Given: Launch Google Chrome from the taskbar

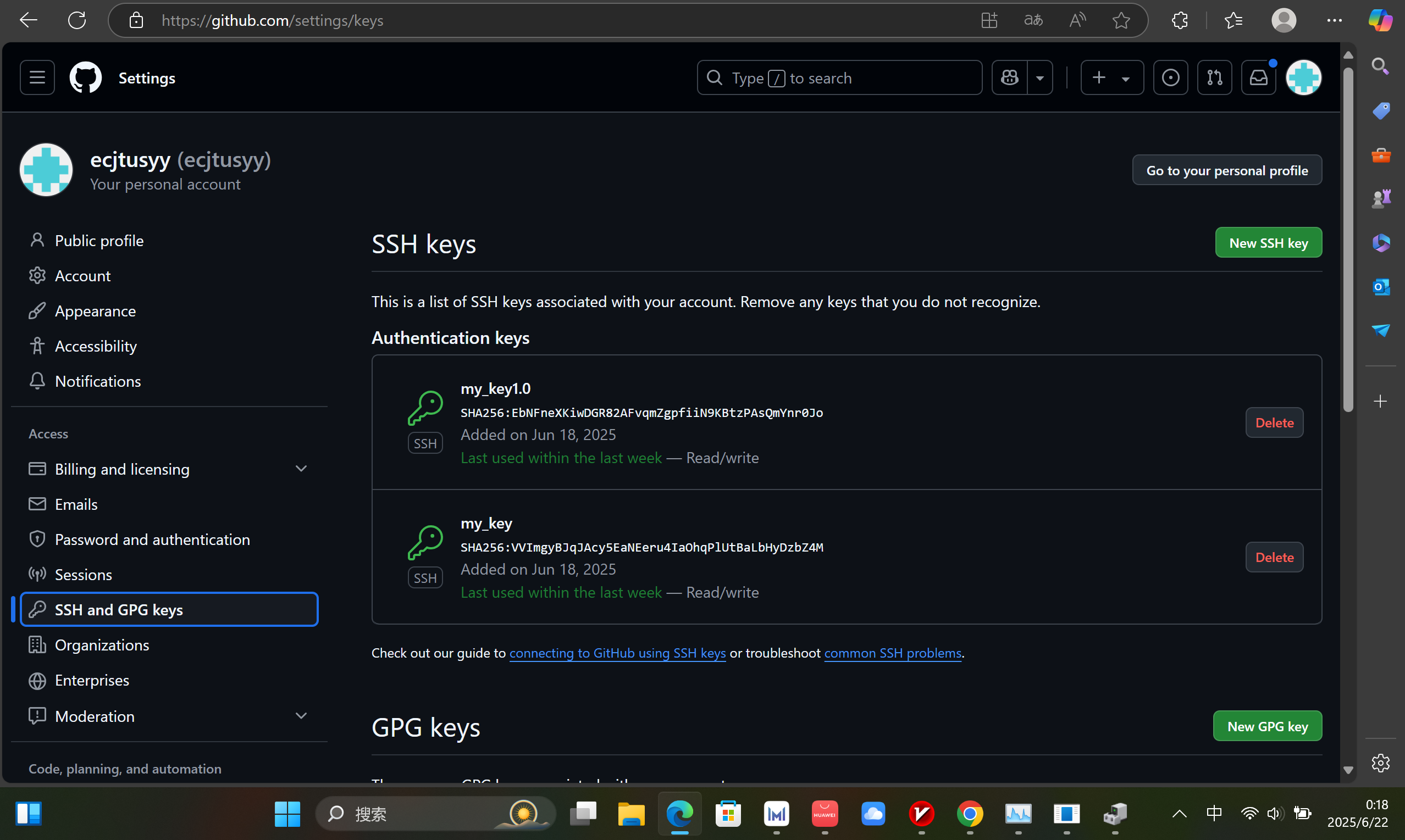Looking at the screenshot, I should point(970,814).
